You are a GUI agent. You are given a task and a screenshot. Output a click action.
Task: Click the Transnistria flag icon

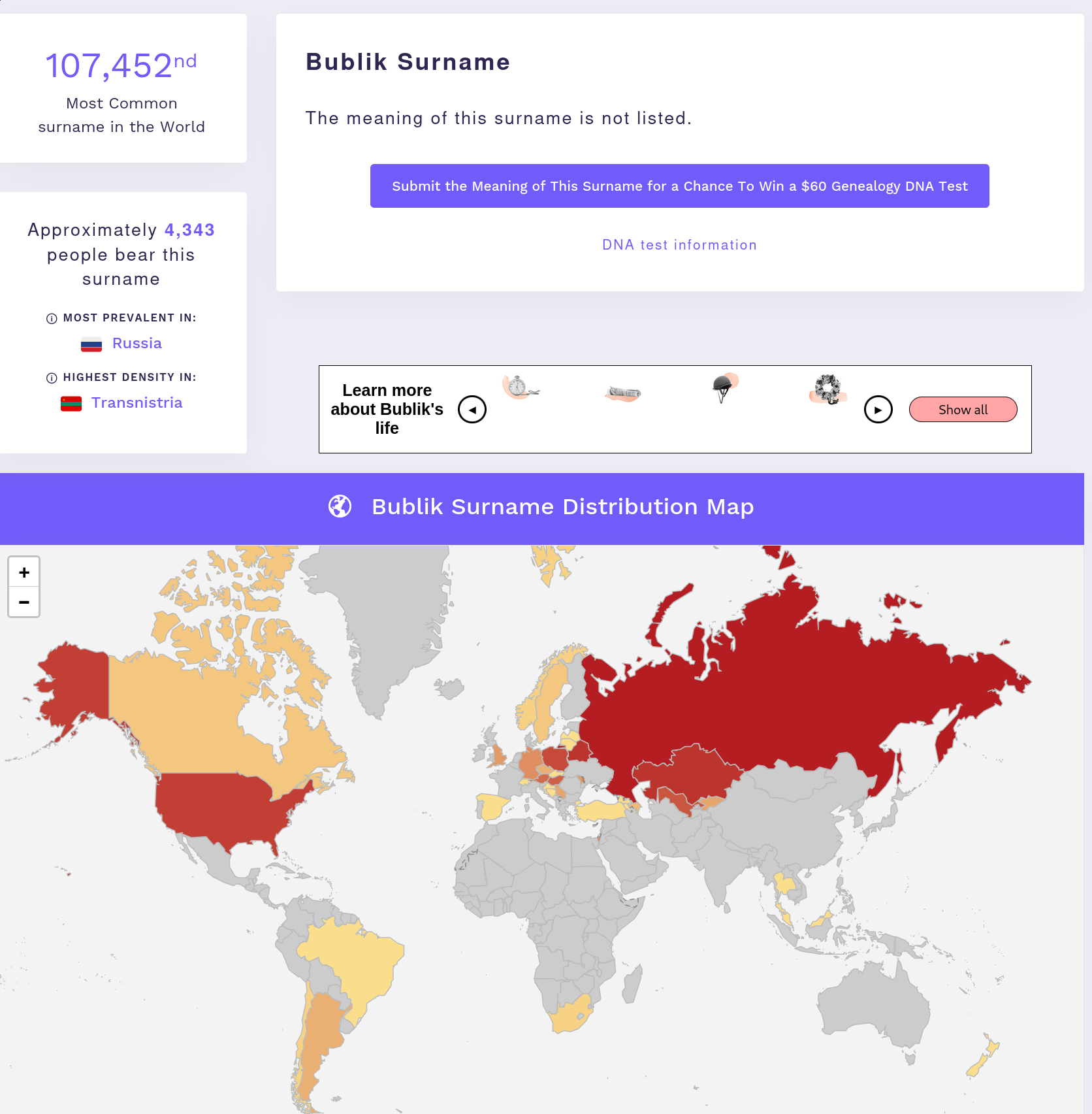tap(71, 404)
